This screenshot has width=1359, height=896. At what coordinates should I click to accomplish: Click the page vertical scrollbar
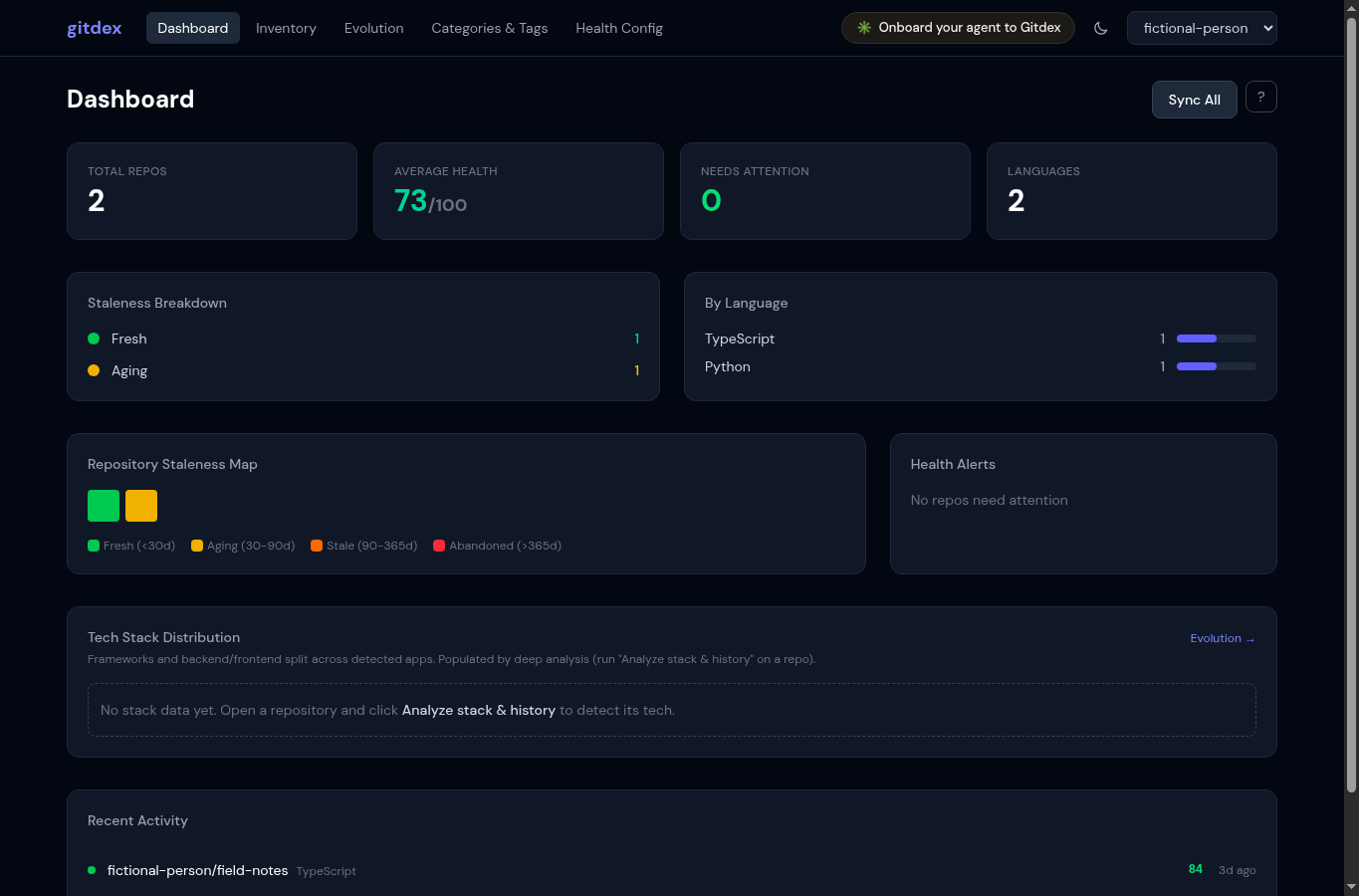(1351, 403)
